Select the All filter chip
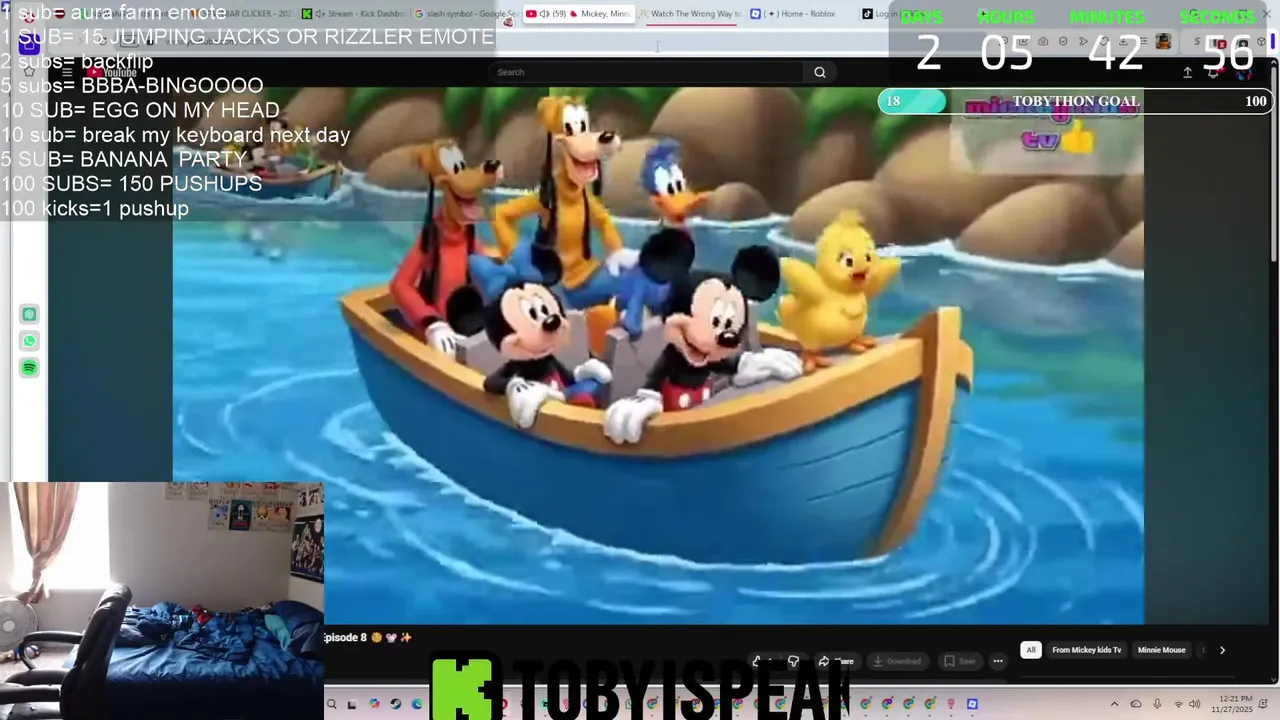 coord(1031,650)
